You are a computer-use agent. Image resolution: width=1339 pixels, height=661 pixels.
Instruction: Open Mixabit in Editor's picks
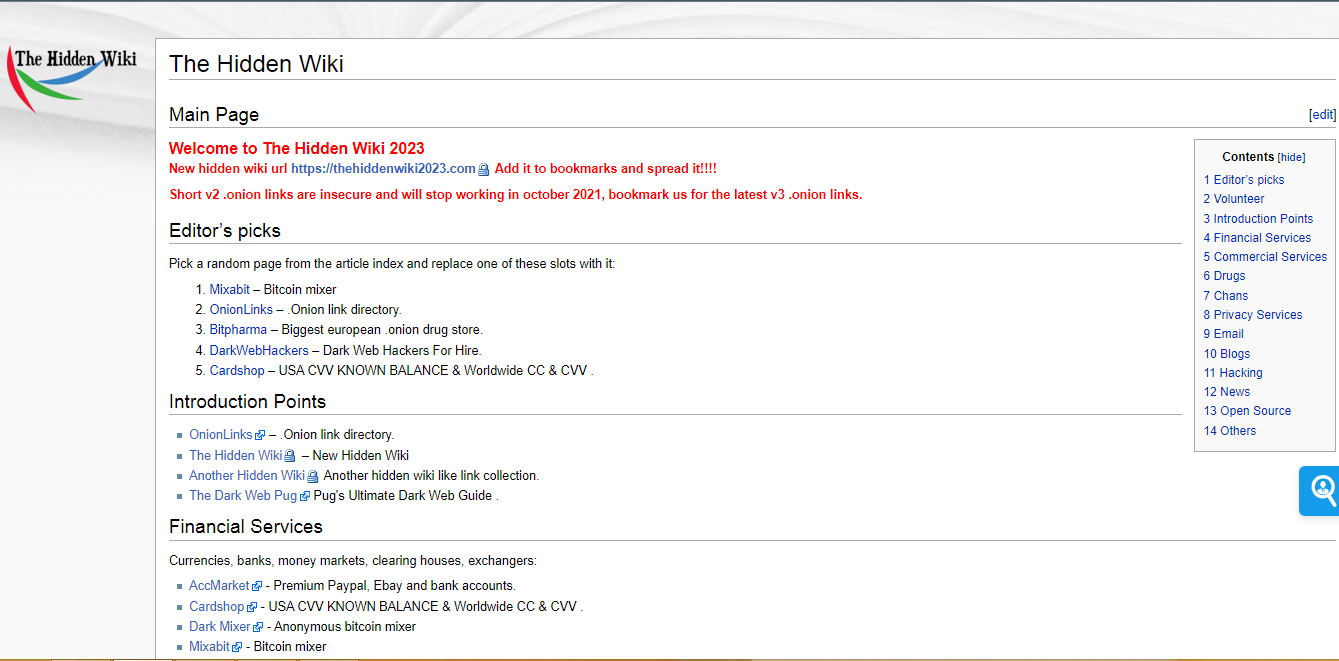(230, 290)
